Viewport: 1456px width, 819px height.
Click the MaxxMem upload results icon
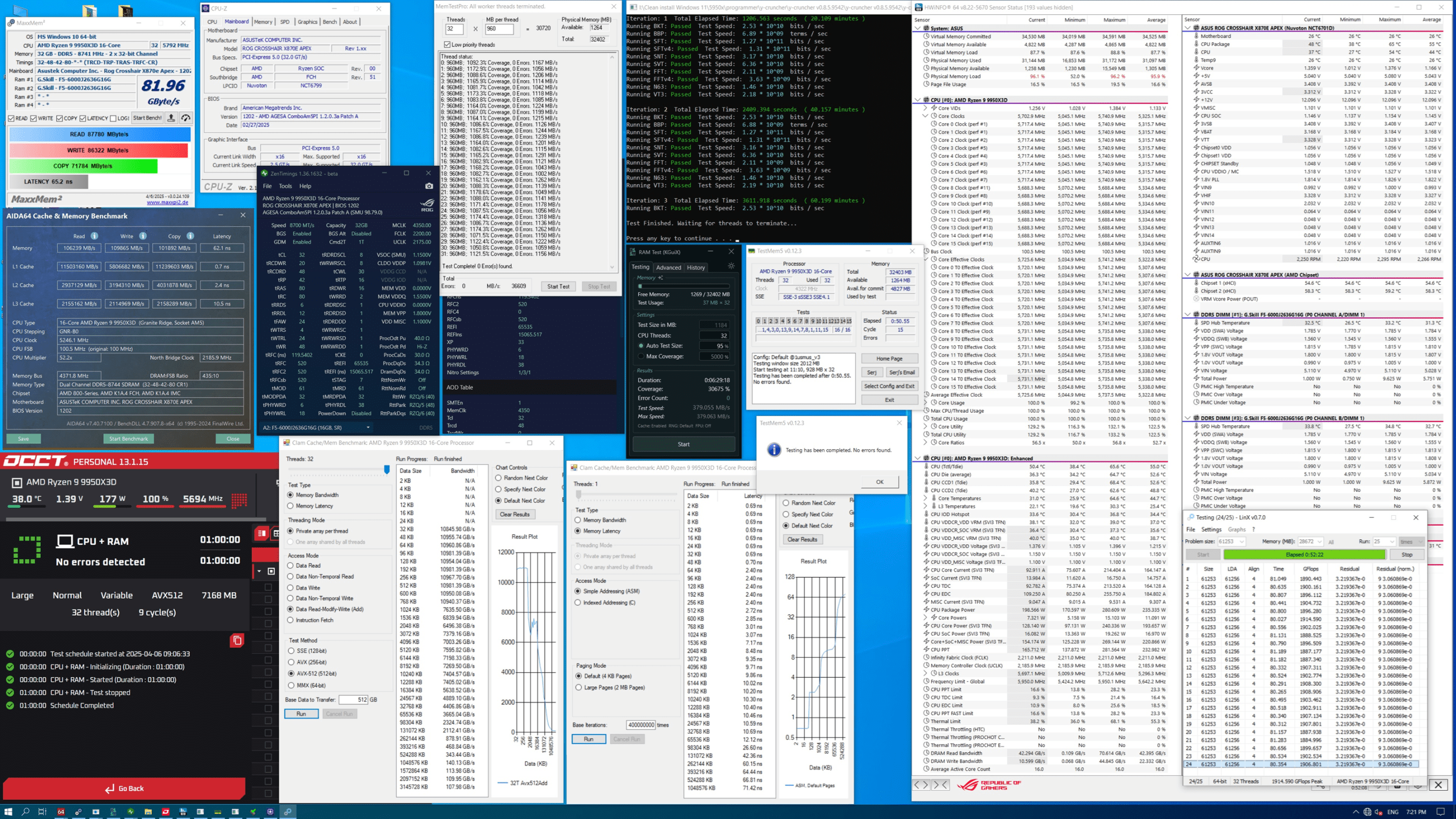171,117
